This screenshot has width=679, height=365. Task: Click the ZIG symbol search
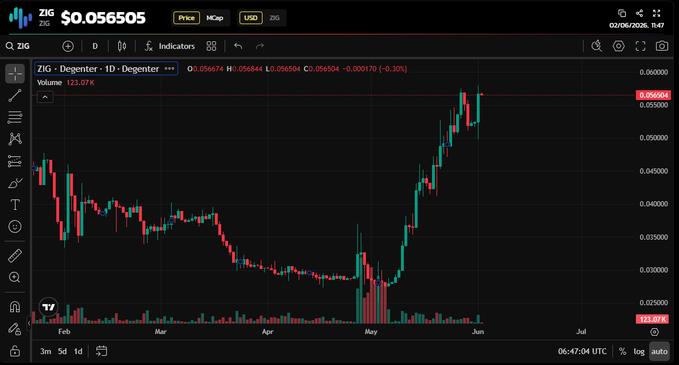coord(18,46)
